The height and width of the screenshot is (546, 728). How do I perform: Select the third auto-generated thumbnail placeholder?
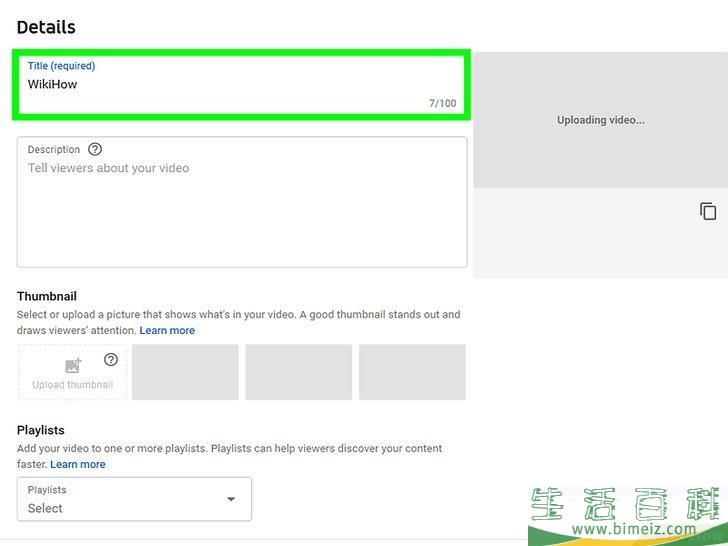412,372
